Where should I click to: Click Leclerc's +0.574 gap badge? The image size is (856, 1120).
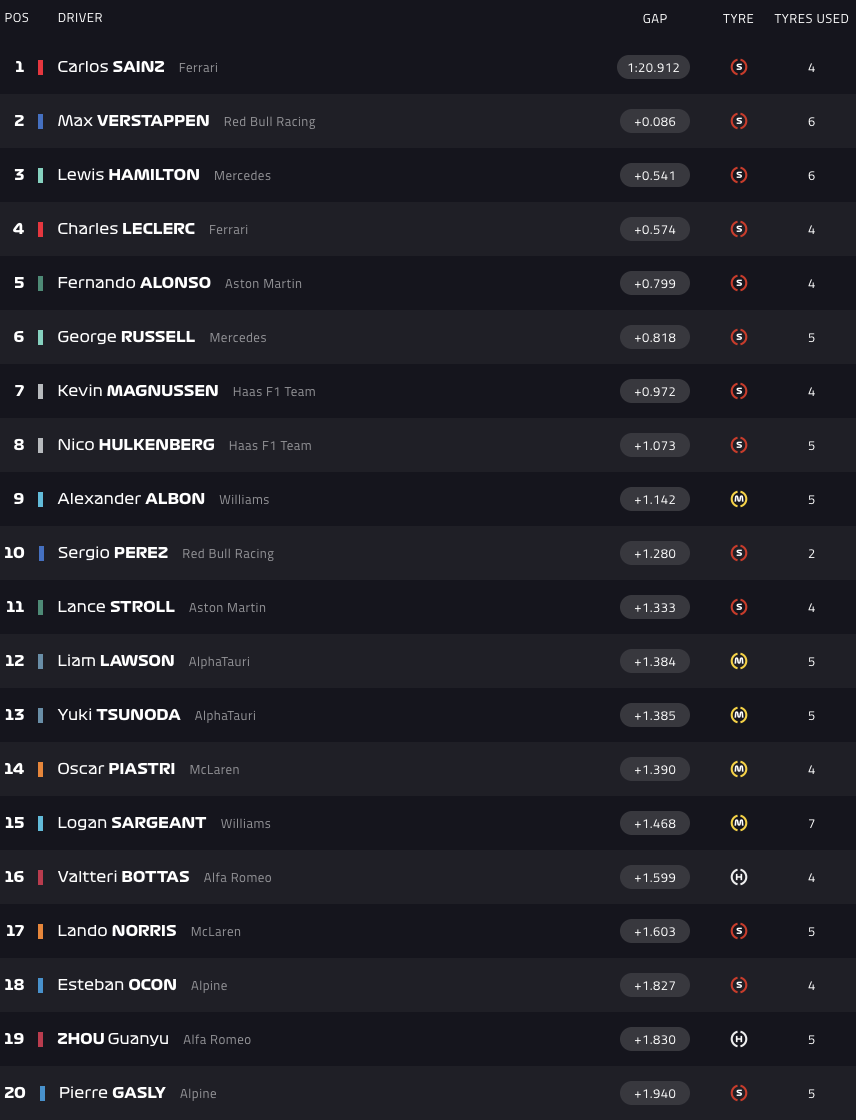pos(655,229)
